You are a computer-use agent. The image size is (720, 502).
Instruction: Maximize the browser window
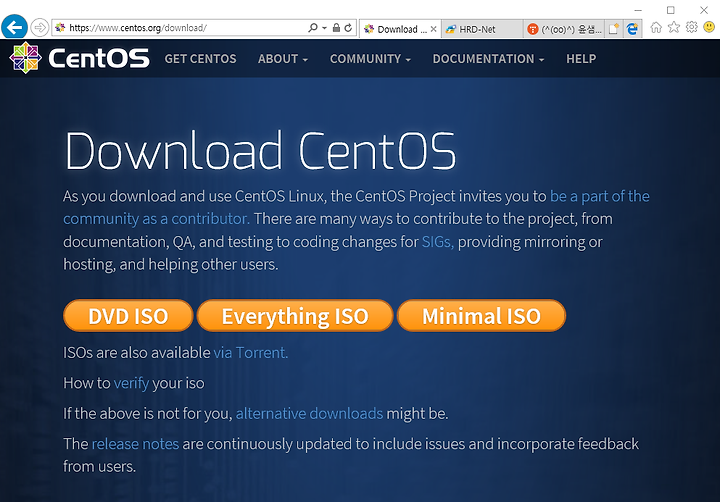pos(671,10)
